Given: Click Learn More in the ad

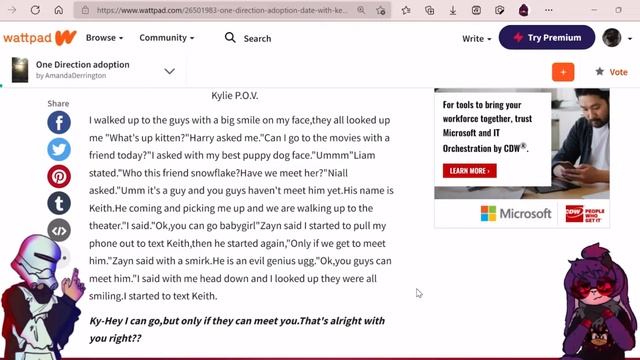Looking at the screenshot, I should [x=469, y=171].
